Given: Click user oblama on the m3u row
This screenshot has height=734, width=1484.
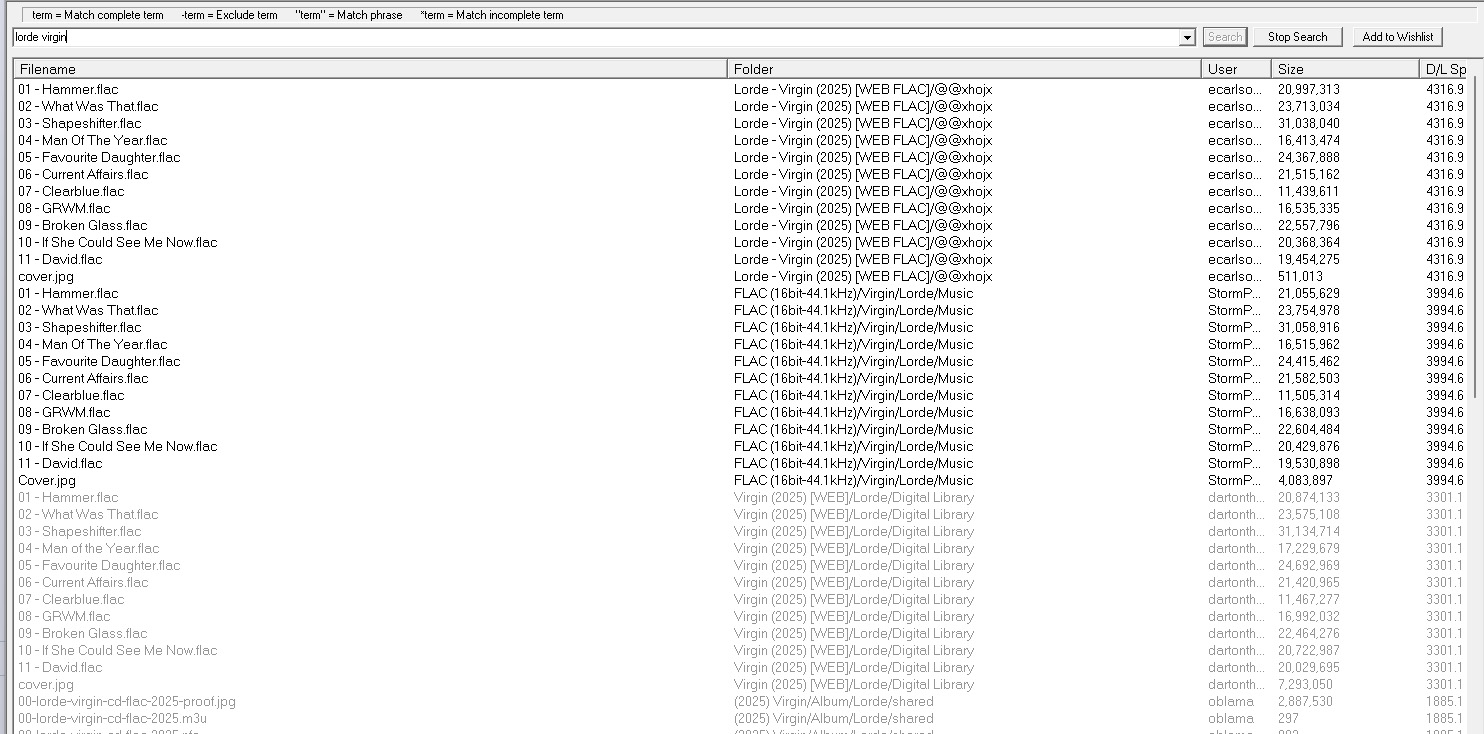Looking at the screenshot, I should [x=1231, y=718].
